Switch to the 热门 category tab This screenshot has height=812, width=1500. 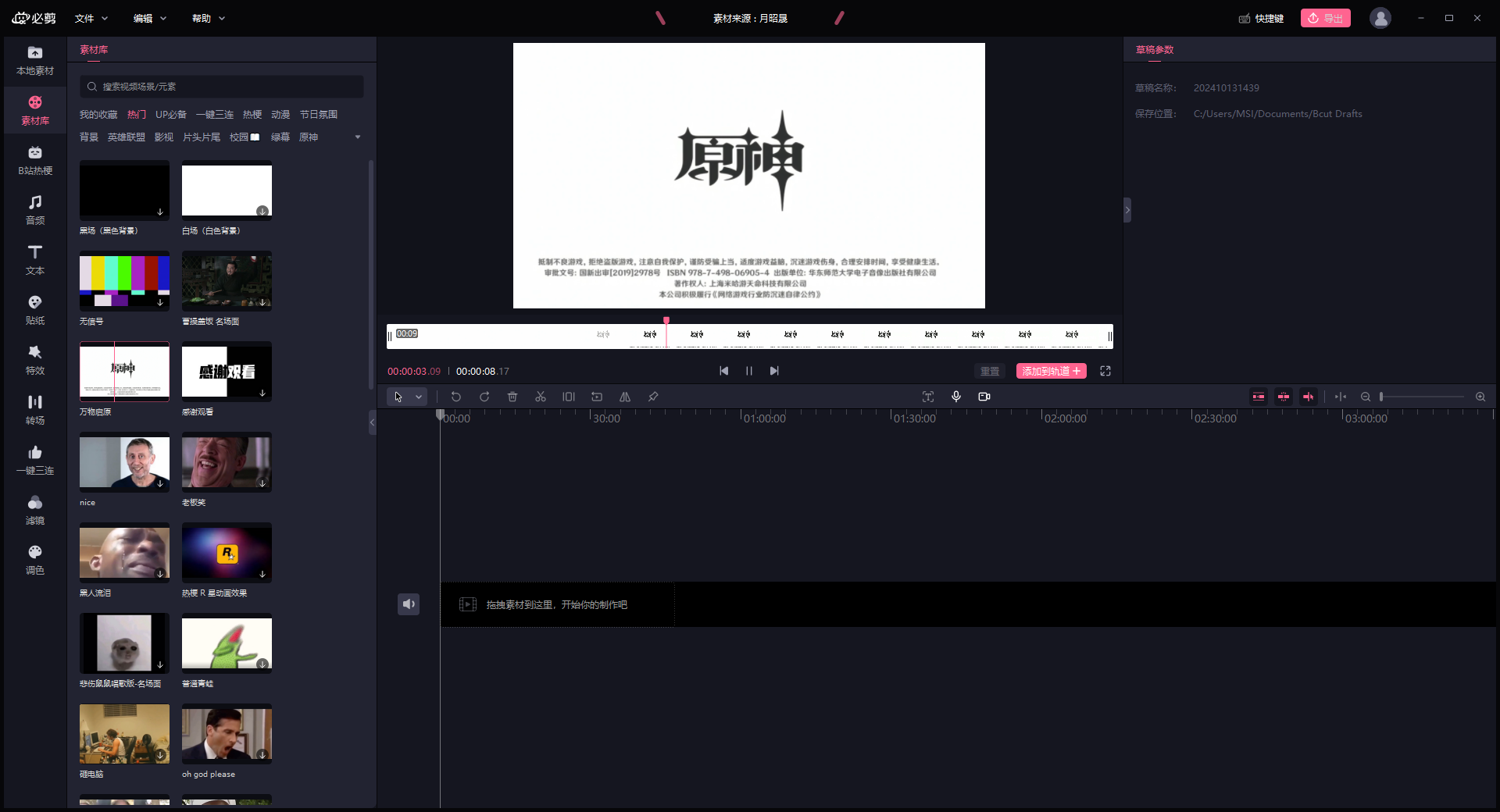coord(136,114)
